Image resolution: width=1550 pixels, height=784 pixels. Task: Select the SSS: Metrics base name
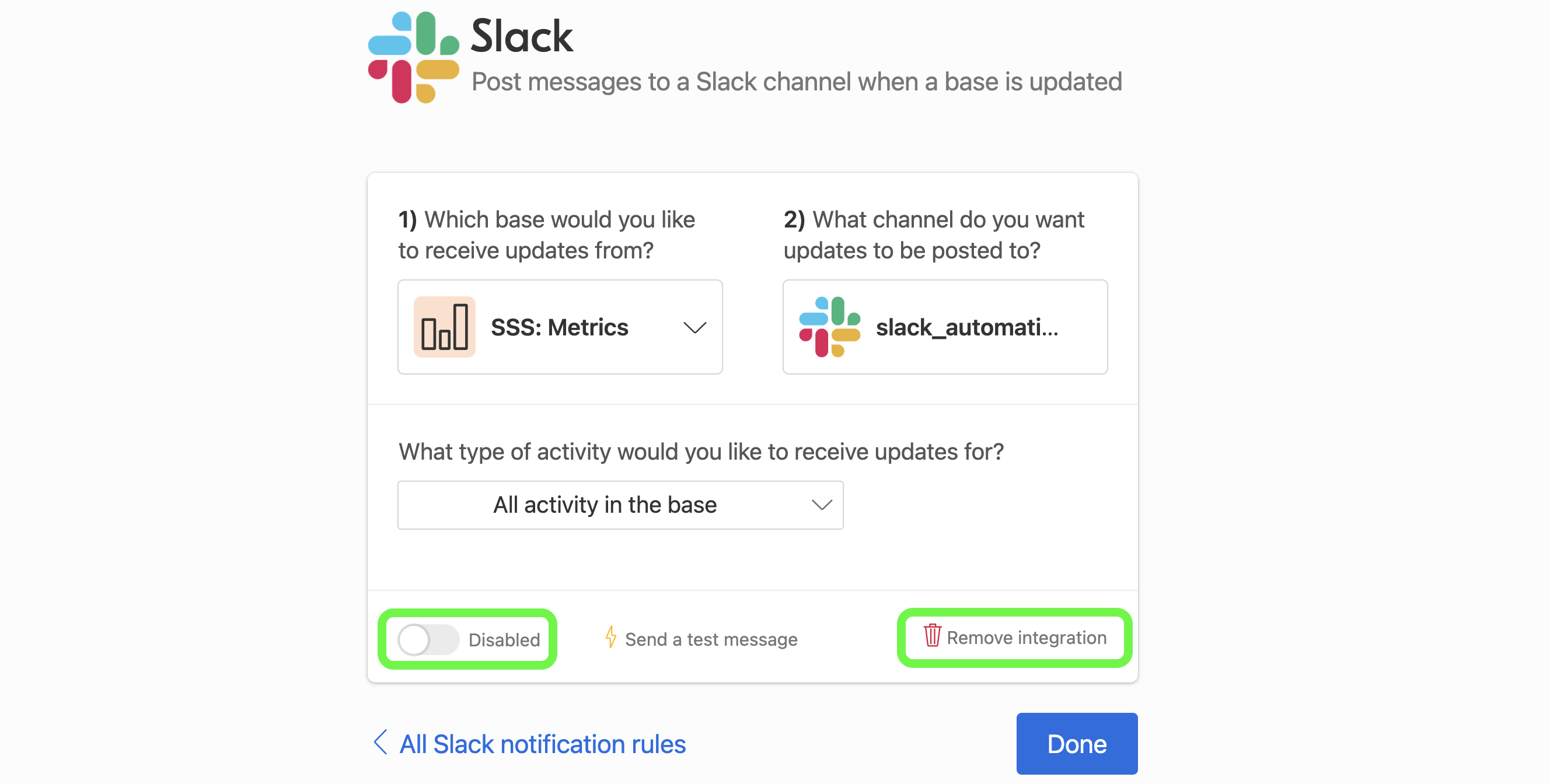[560, 328]
